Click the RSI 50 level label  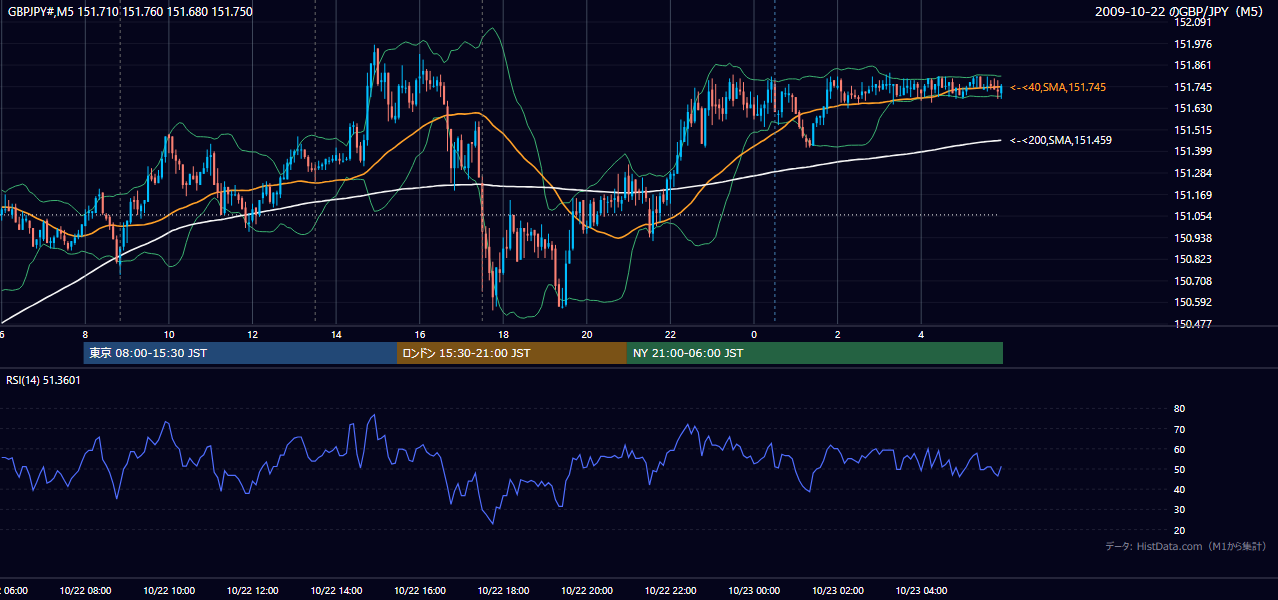pyautogui.click(x=1179, y=470)
